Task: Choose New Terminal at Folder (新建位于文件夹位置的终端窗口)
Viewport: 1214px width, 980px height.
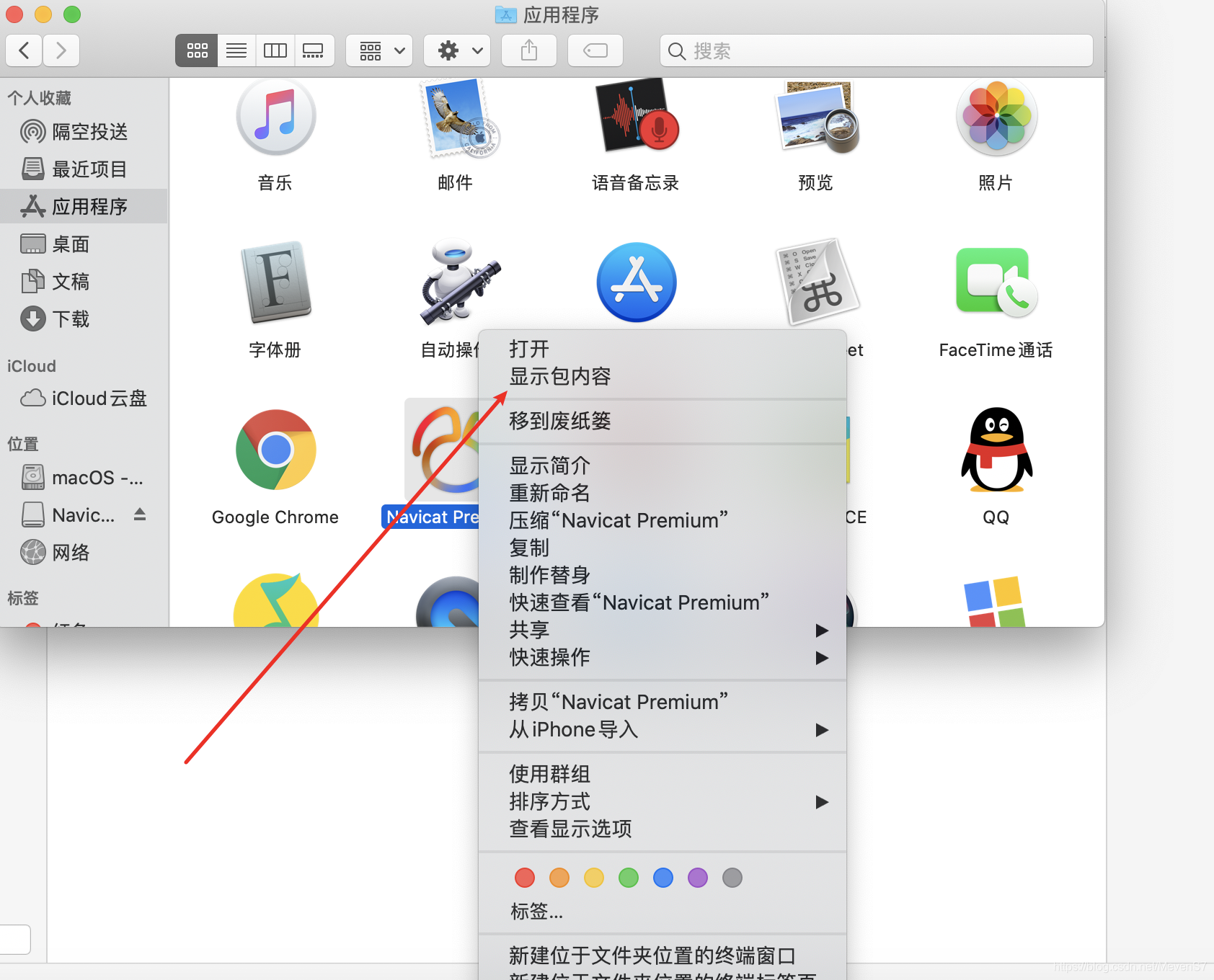Action: coord(663,956)
